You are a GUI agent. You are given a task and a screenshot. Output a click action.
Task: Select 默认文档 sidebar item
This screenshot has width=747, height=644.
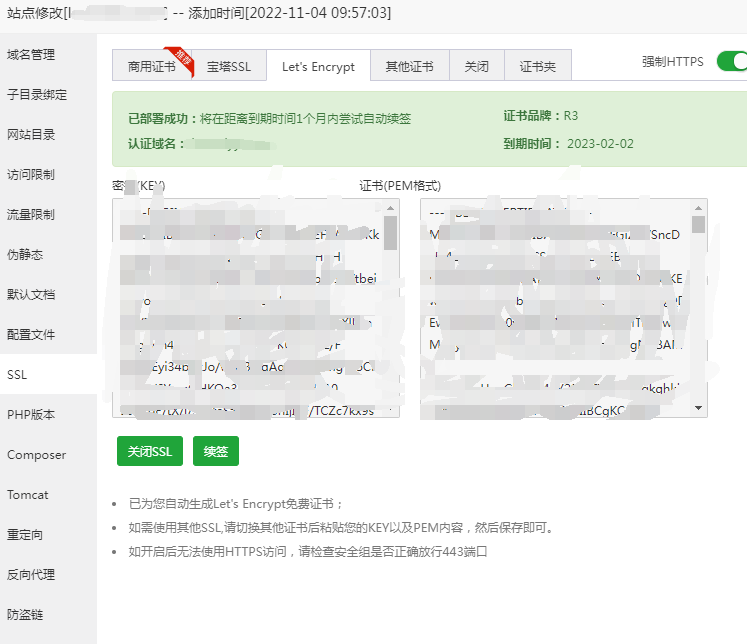(x=31, y=295)
